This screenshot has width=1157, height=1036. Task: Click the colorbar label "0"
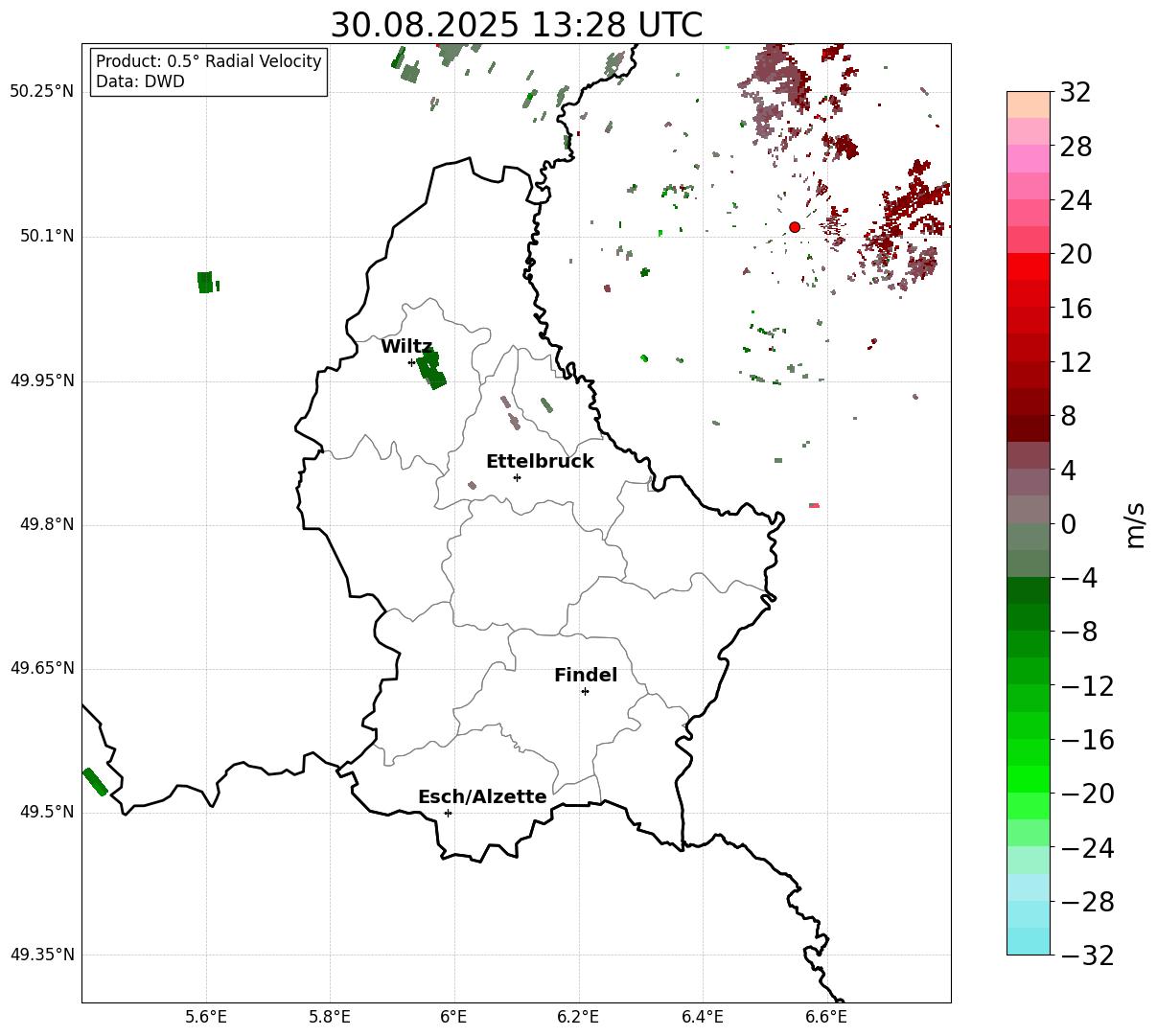pos(1067,524)
